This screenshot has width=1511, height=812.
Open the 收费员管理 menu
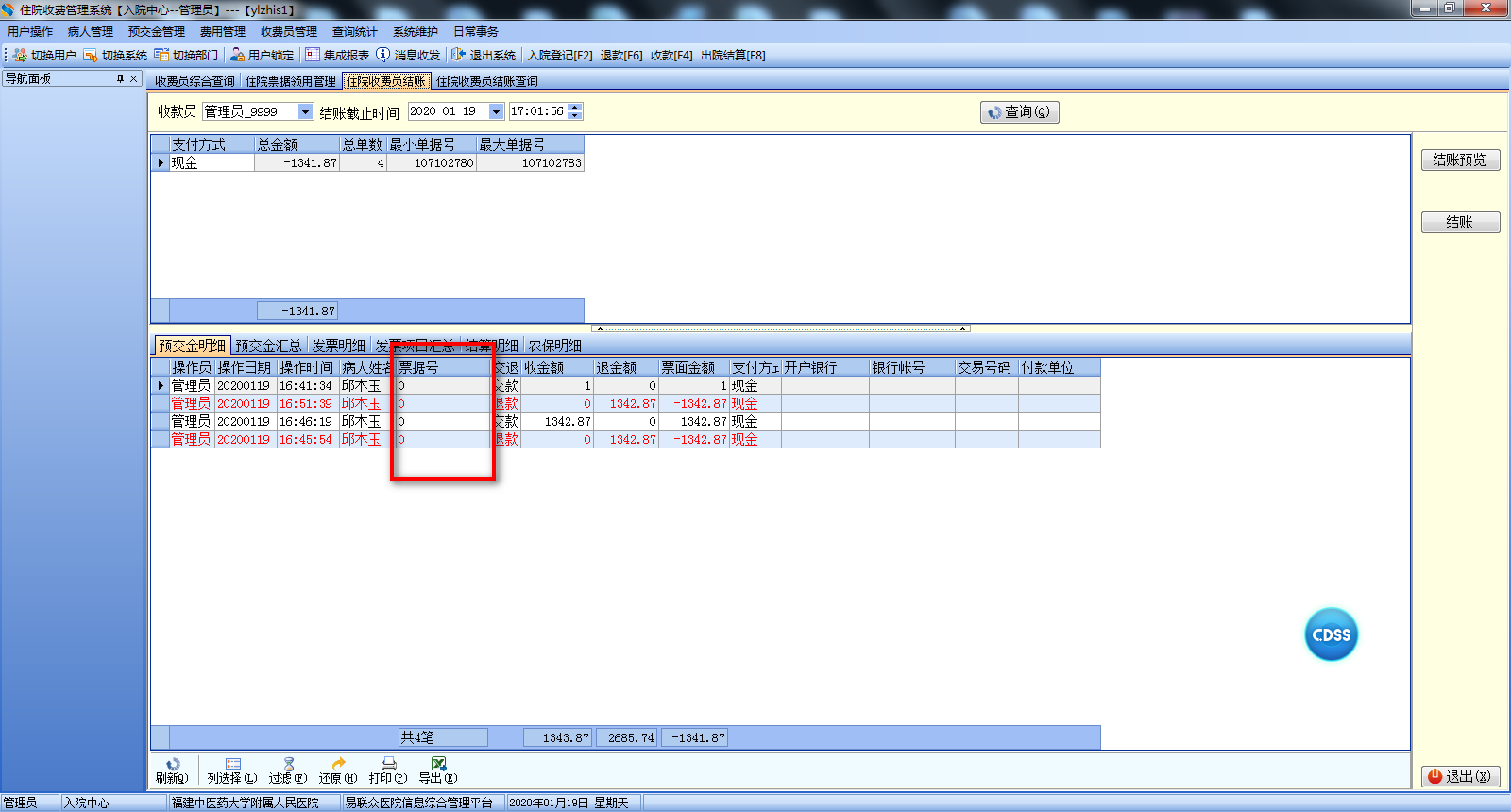(x=289, y=32)
